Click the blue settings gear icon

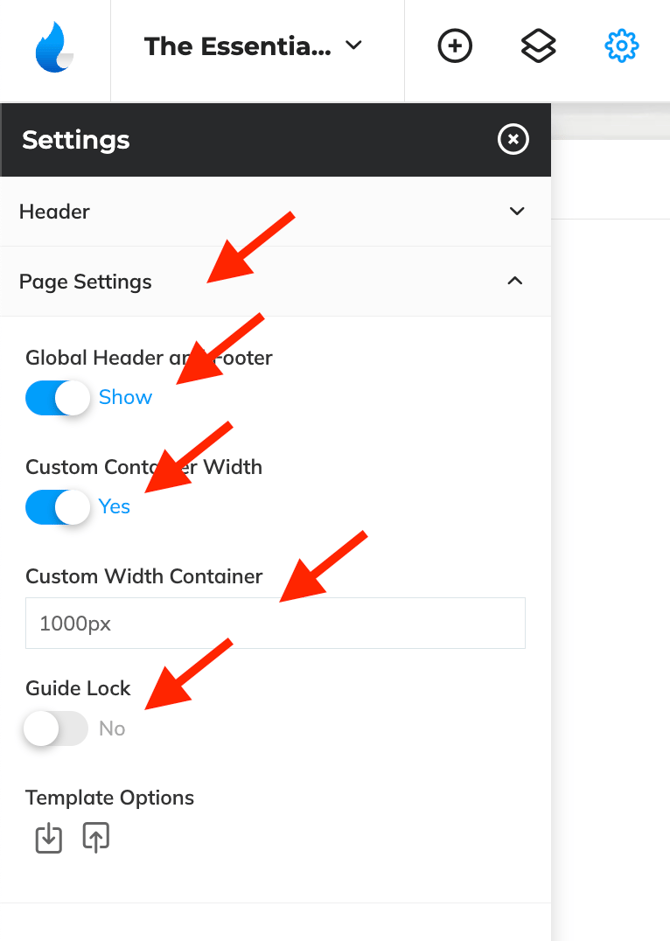(x=622, y=46)
